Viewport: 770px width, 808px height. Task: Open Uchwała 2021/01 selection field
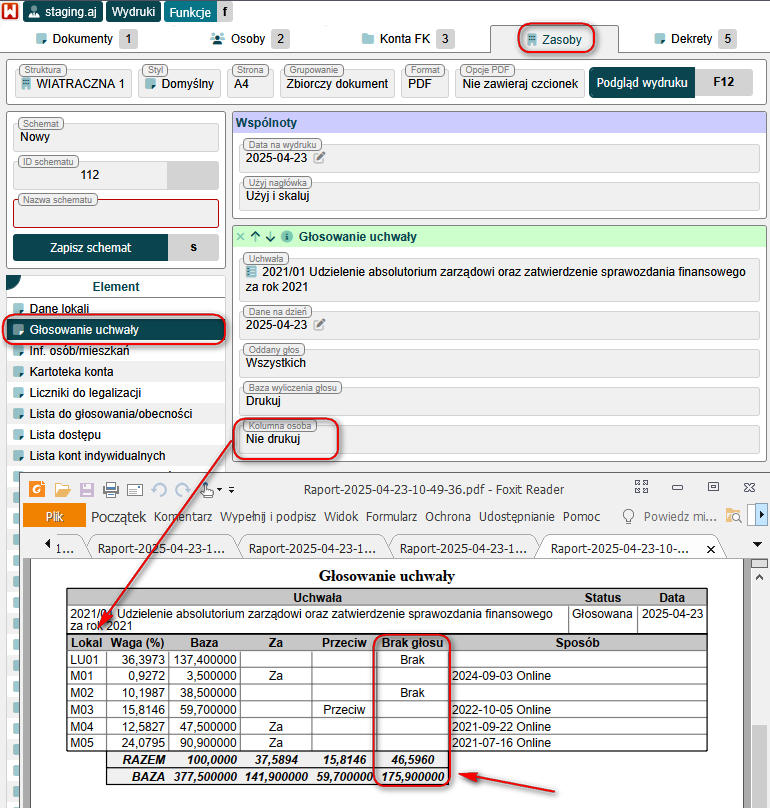[501, 279]
